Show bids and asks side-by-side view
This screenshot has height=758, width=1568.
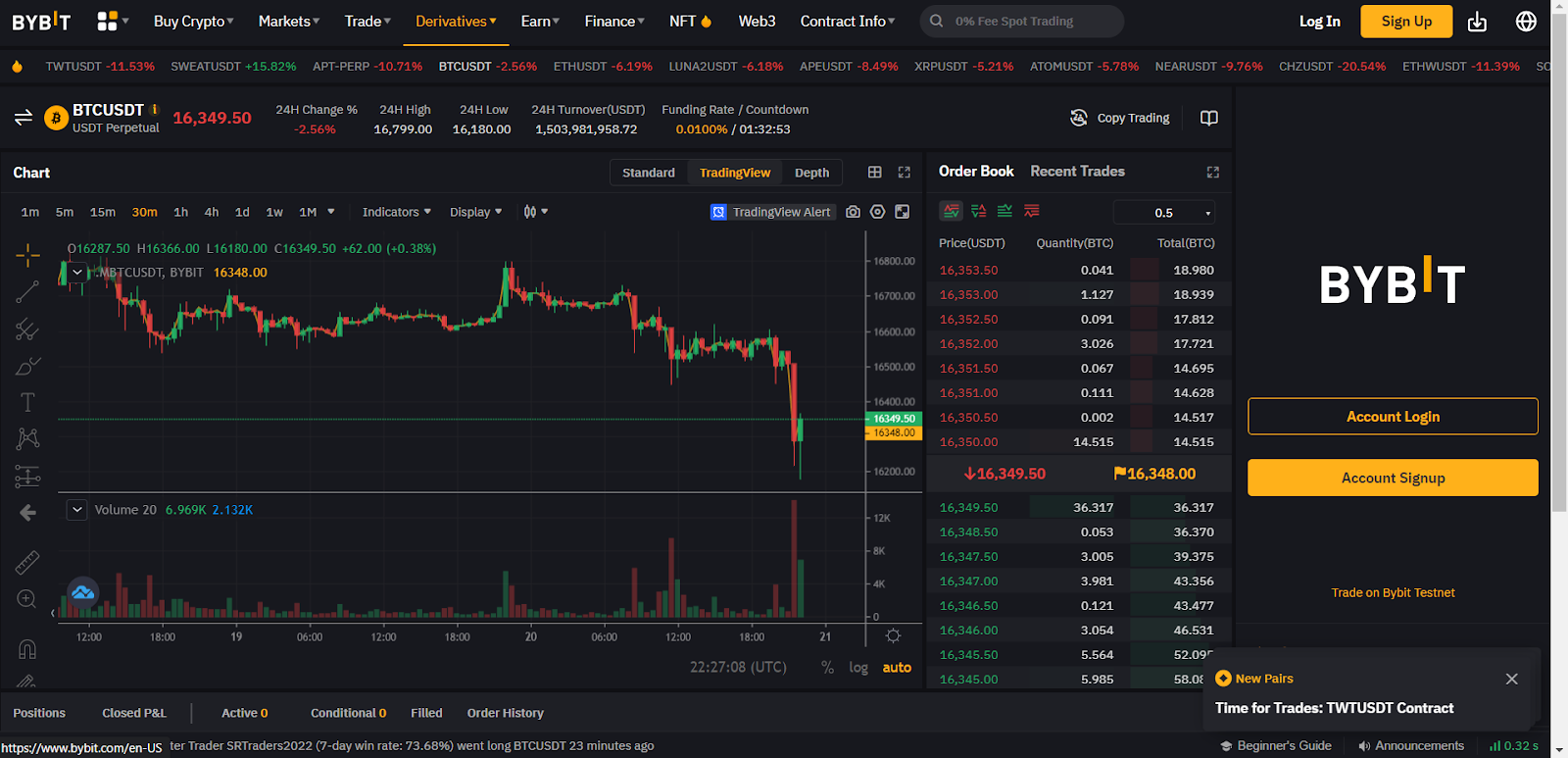point(978,211)
